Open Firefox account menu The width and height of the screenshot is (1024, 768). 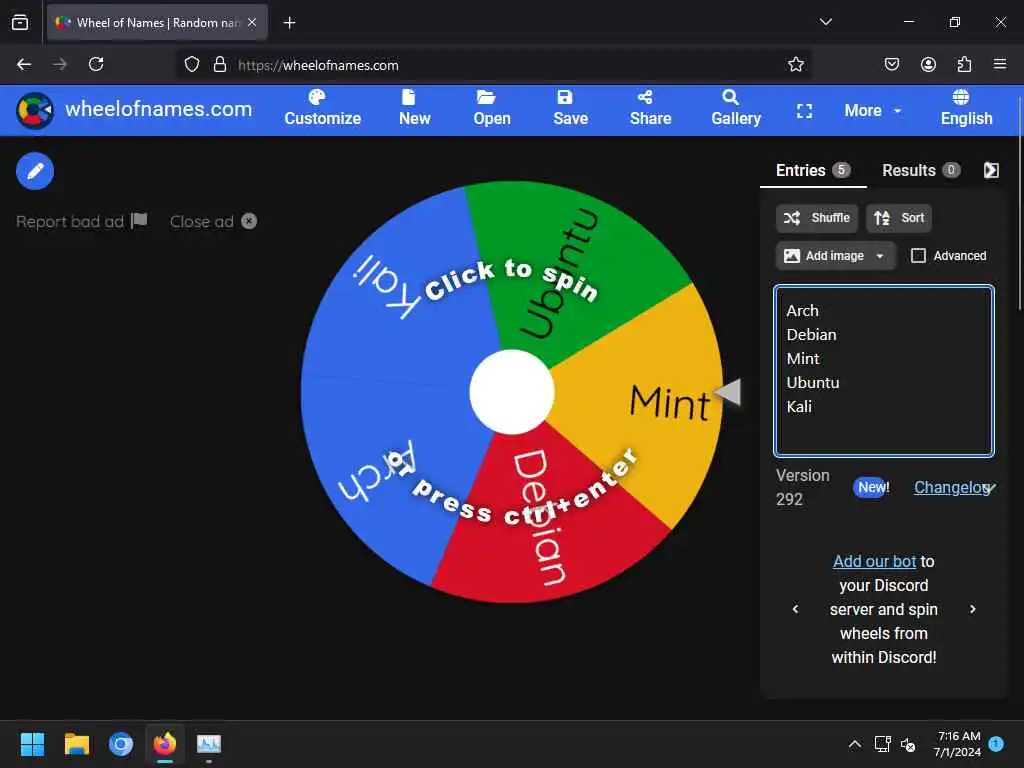[928, 65]
